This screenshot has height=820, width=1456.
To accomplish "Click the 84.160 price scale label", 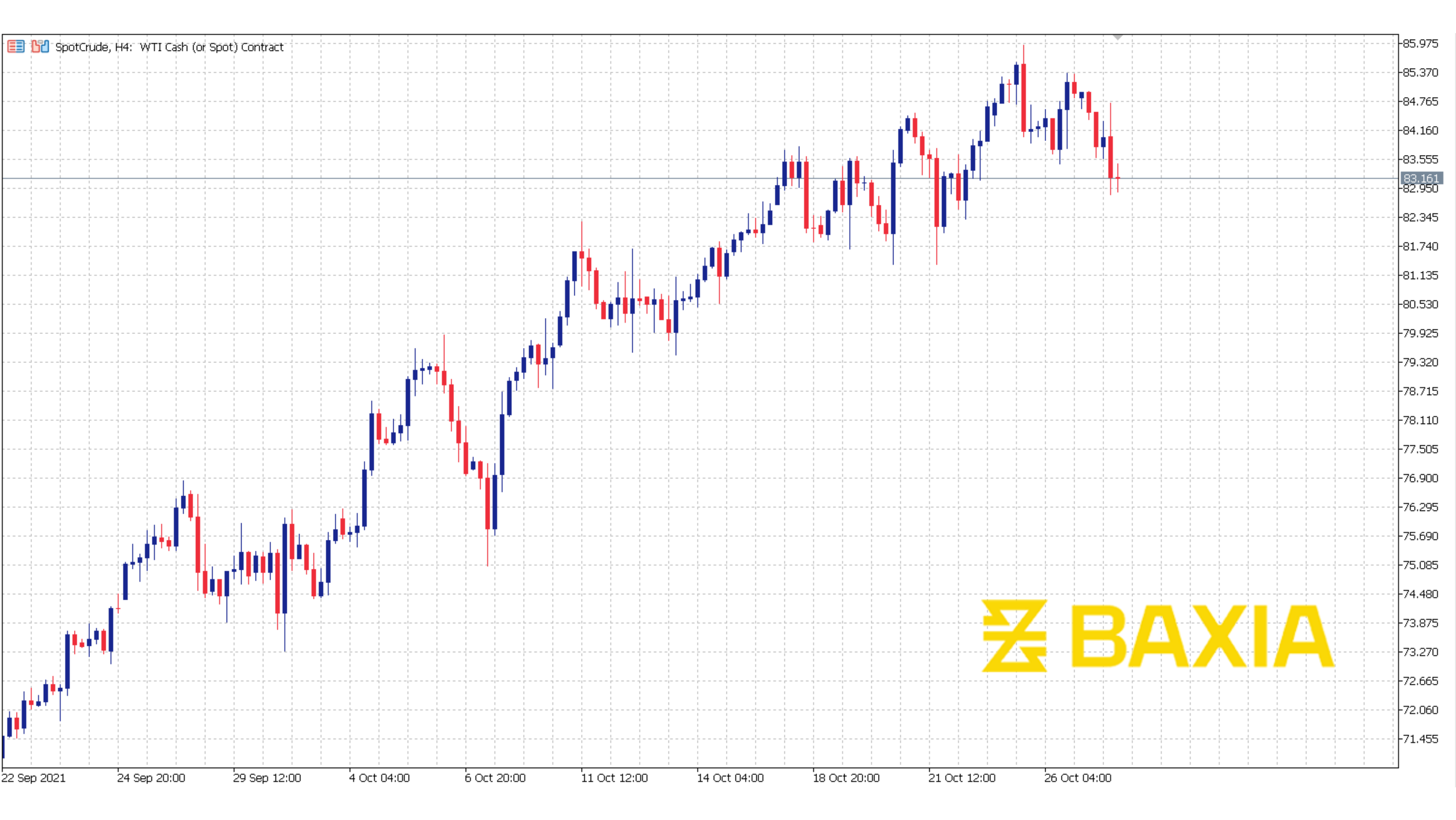I will [1420, 130].
